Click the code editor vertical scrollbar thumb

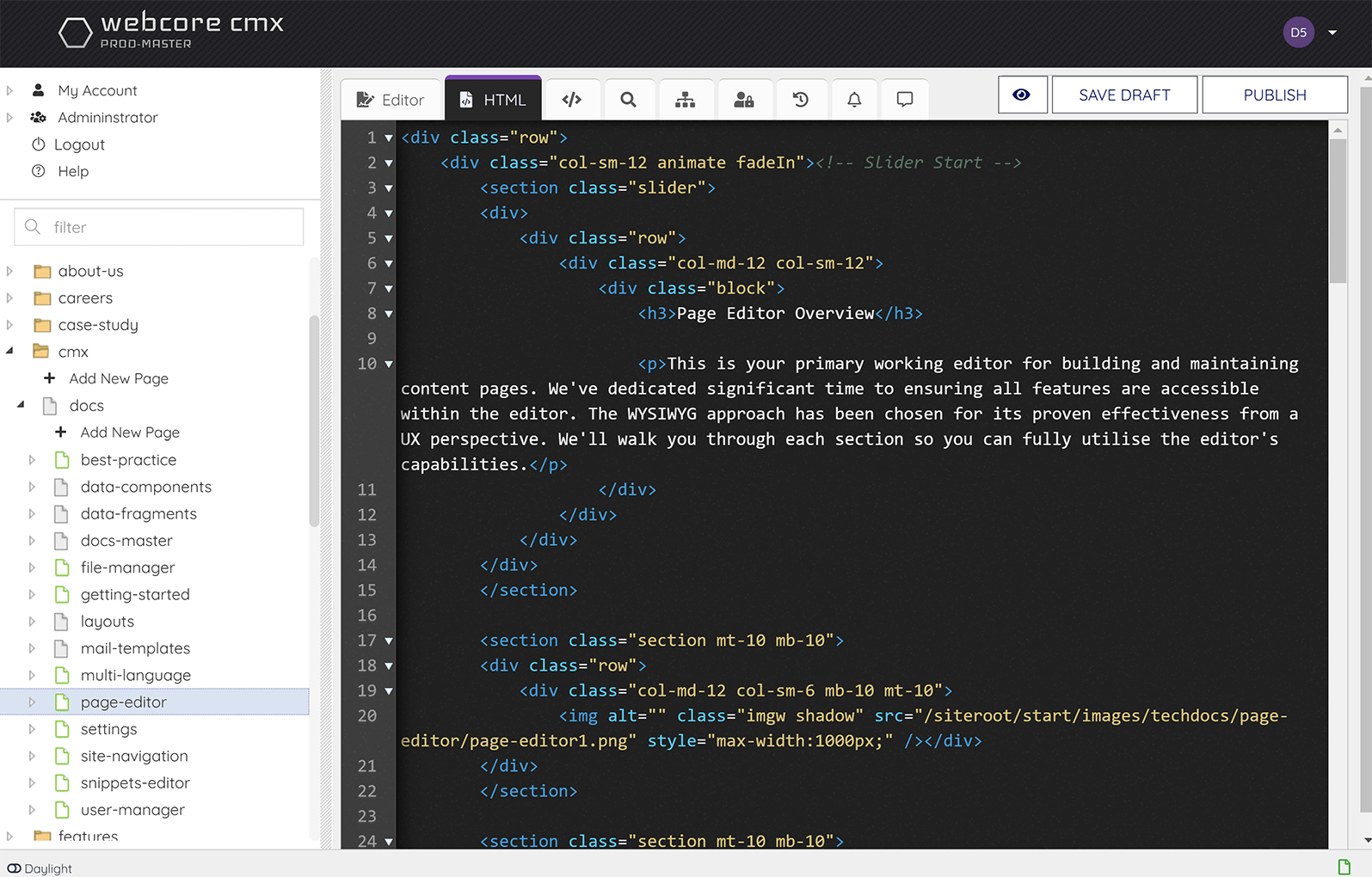[x=1338, y=211]
